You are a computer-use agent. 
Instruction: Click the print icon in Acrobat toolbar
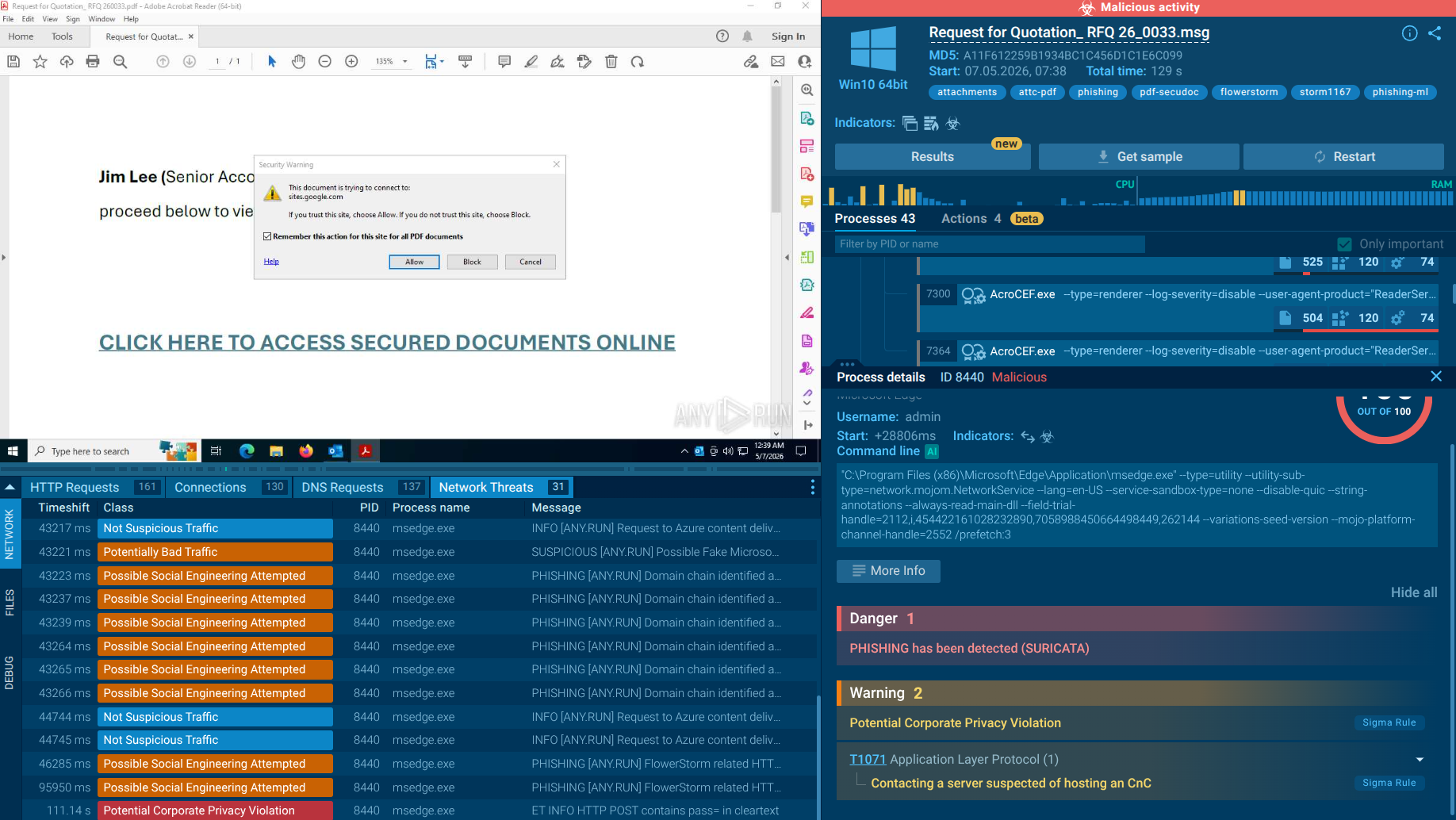(93, 61)
